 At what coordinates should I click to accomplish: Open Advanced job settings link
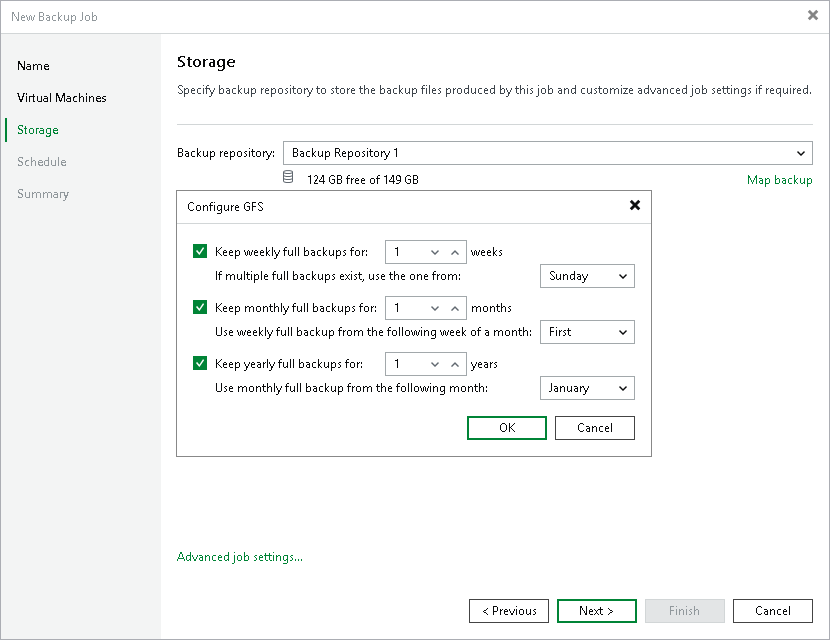(x=240, y=557)
